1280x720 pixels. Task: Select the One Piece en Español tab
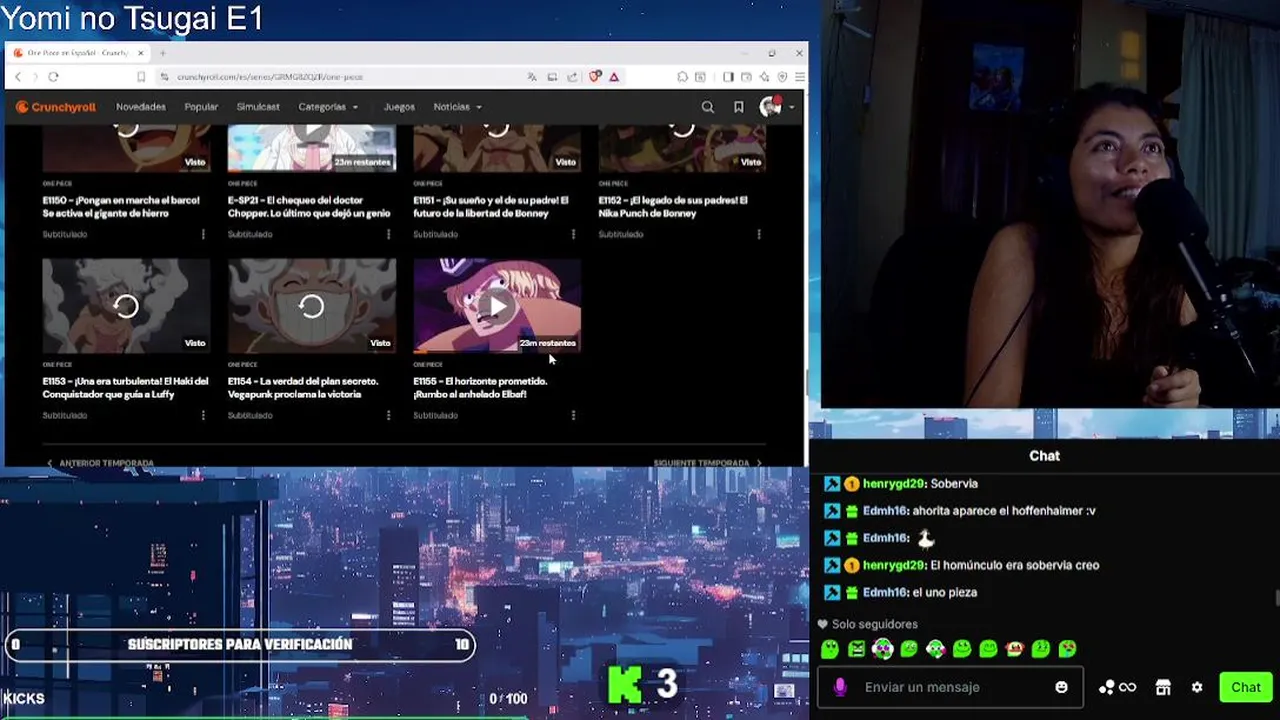pyautogui.click(x=80, y=53)
